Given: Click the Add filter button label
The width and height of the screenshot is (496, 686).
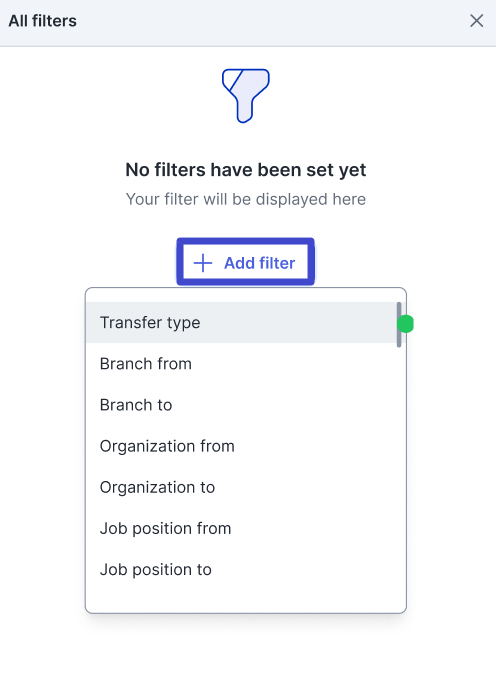Looking at the screenshot, I should (259, 263).
